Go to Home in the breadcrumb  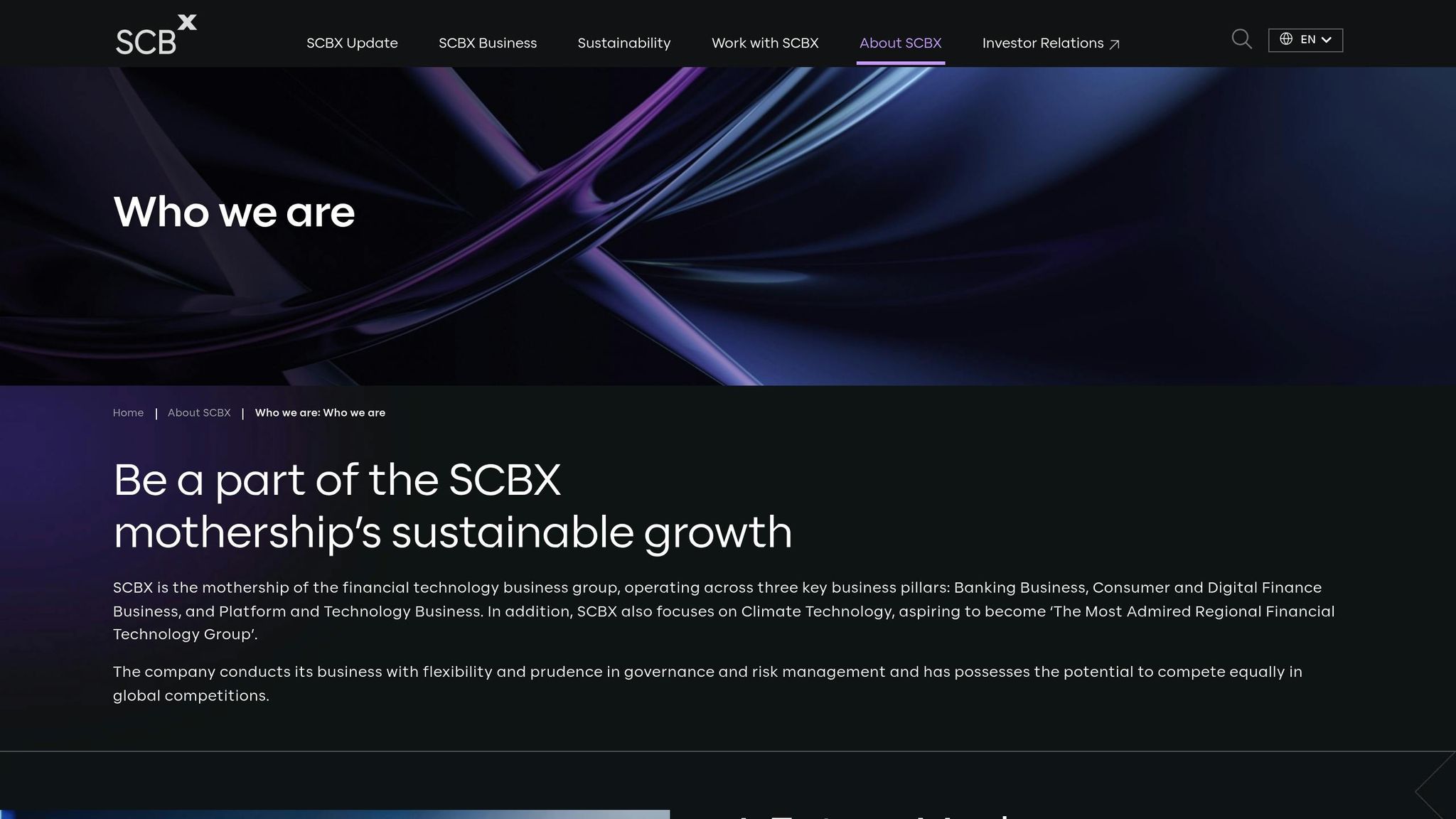128,413
